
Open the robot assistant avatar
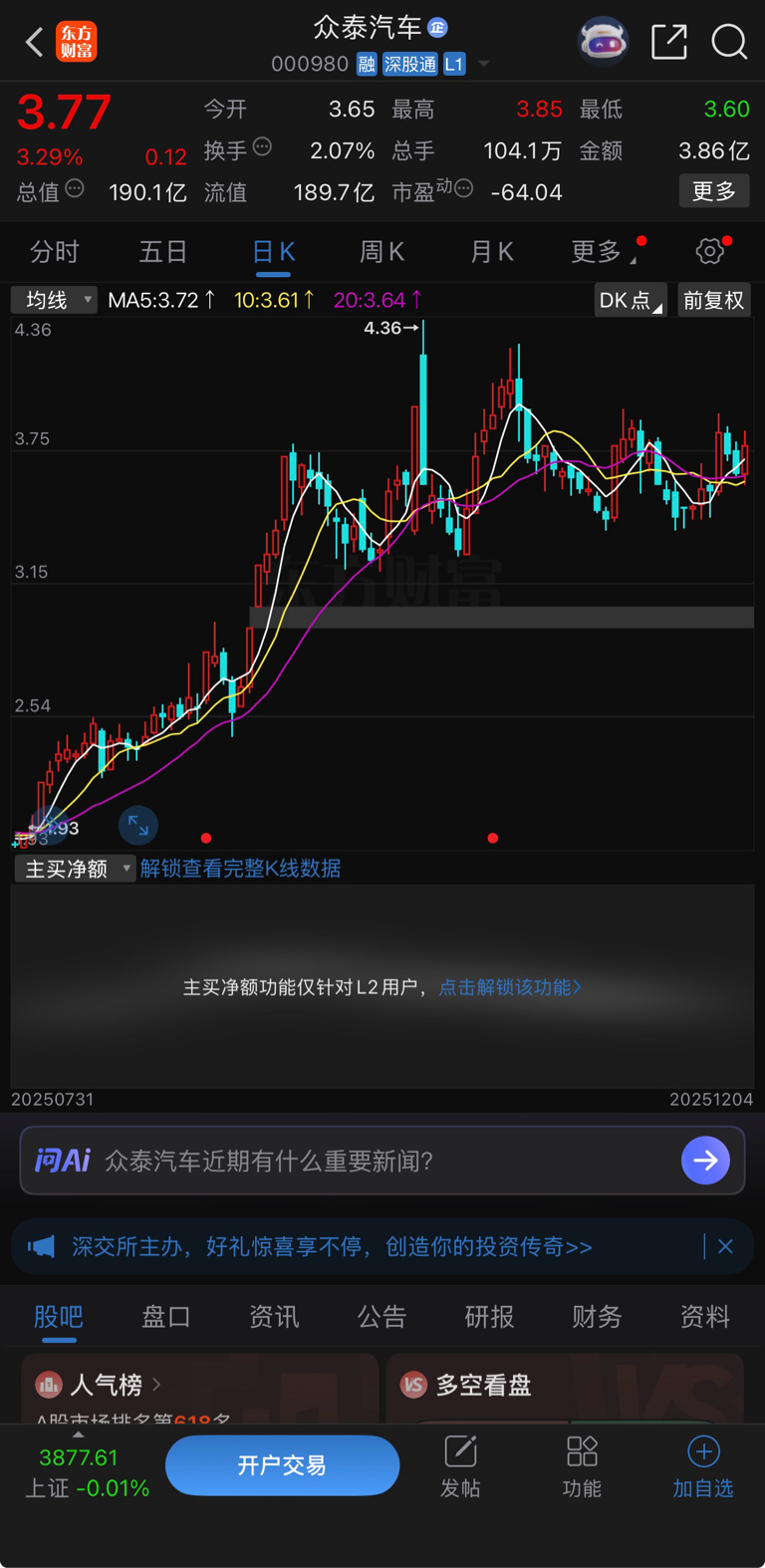pyautogui.click(x=604, y=42)
